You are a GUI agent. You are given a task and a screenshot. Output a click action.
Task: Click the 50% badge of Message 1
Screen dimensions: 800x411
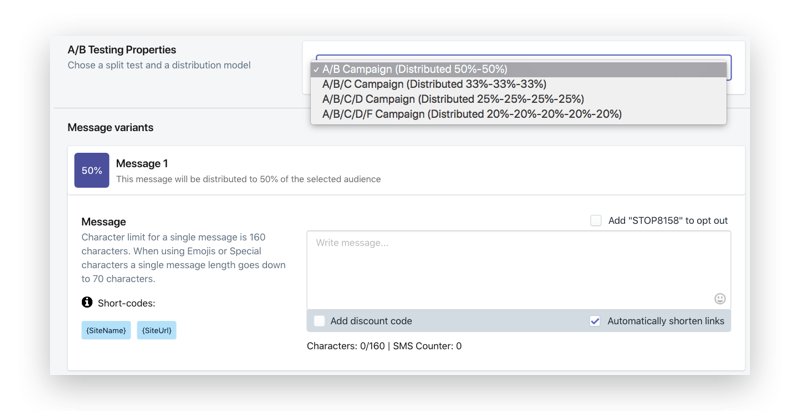[92, 170]
